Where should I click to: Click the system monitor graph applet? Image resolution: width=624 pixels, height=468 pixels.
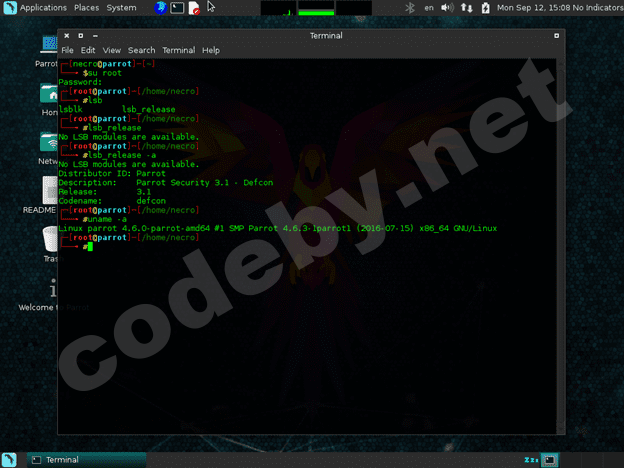pyautogui.click(x=315, y=9)
